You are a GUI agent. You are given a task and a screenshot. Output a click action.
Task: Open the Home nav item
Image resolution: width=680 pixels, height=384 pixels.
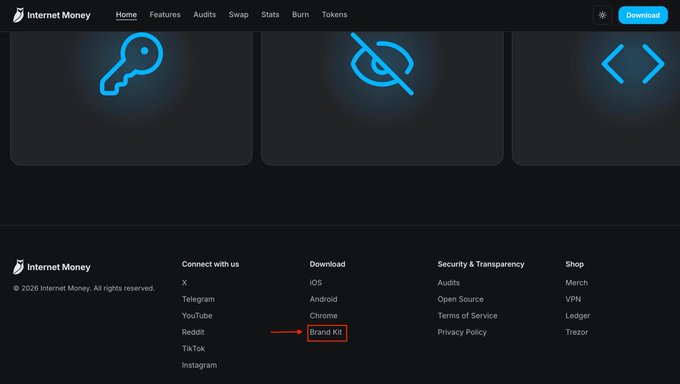tap(126, 15)
